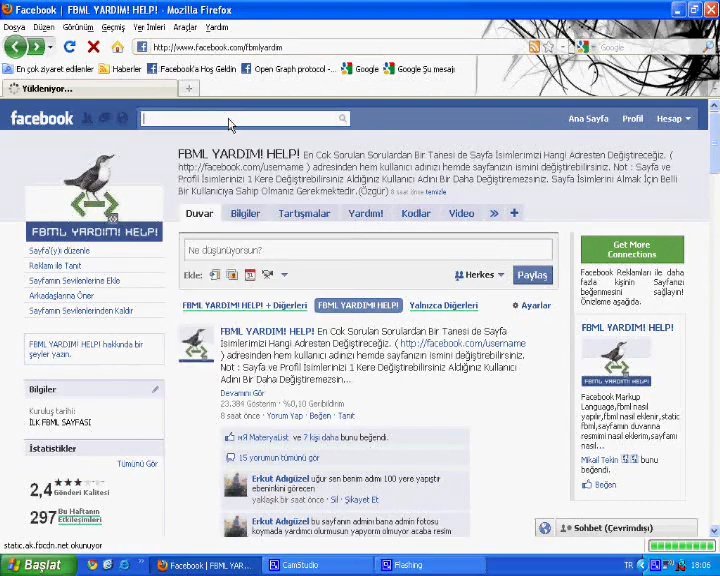The width and height of the screenshot is (720, 576).
Task: Open the Araçlar menu
Action: pyautogui.click(x=185, y=27)
